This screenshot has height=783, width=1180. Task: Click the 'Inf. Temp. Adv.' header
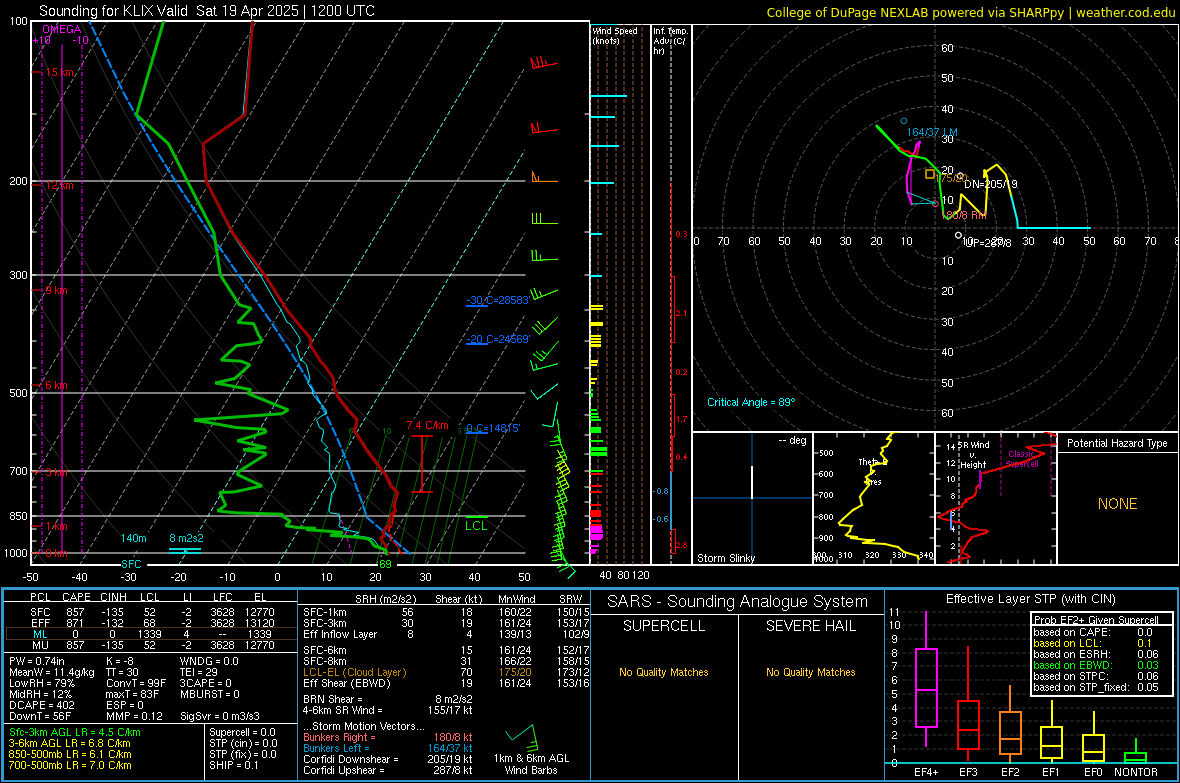pyautogui.click(x=670, y=41)
